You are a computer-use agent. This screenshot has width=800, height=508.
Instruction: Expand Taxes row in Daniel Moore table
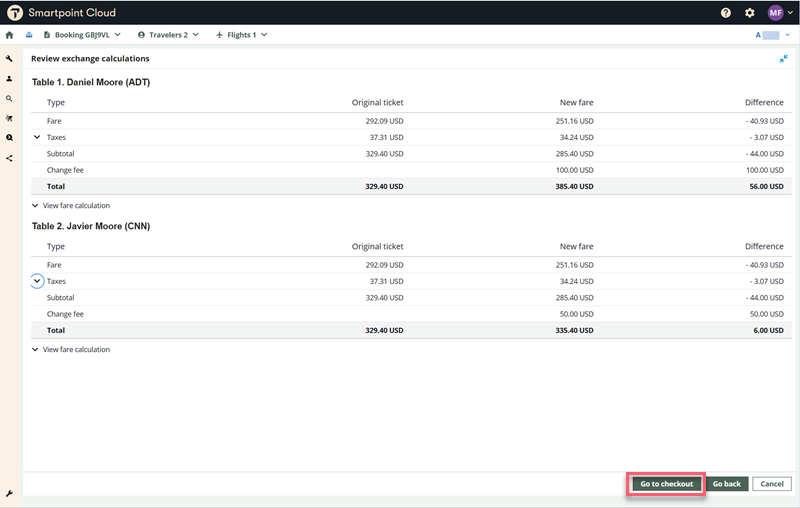tap(37, 137)
